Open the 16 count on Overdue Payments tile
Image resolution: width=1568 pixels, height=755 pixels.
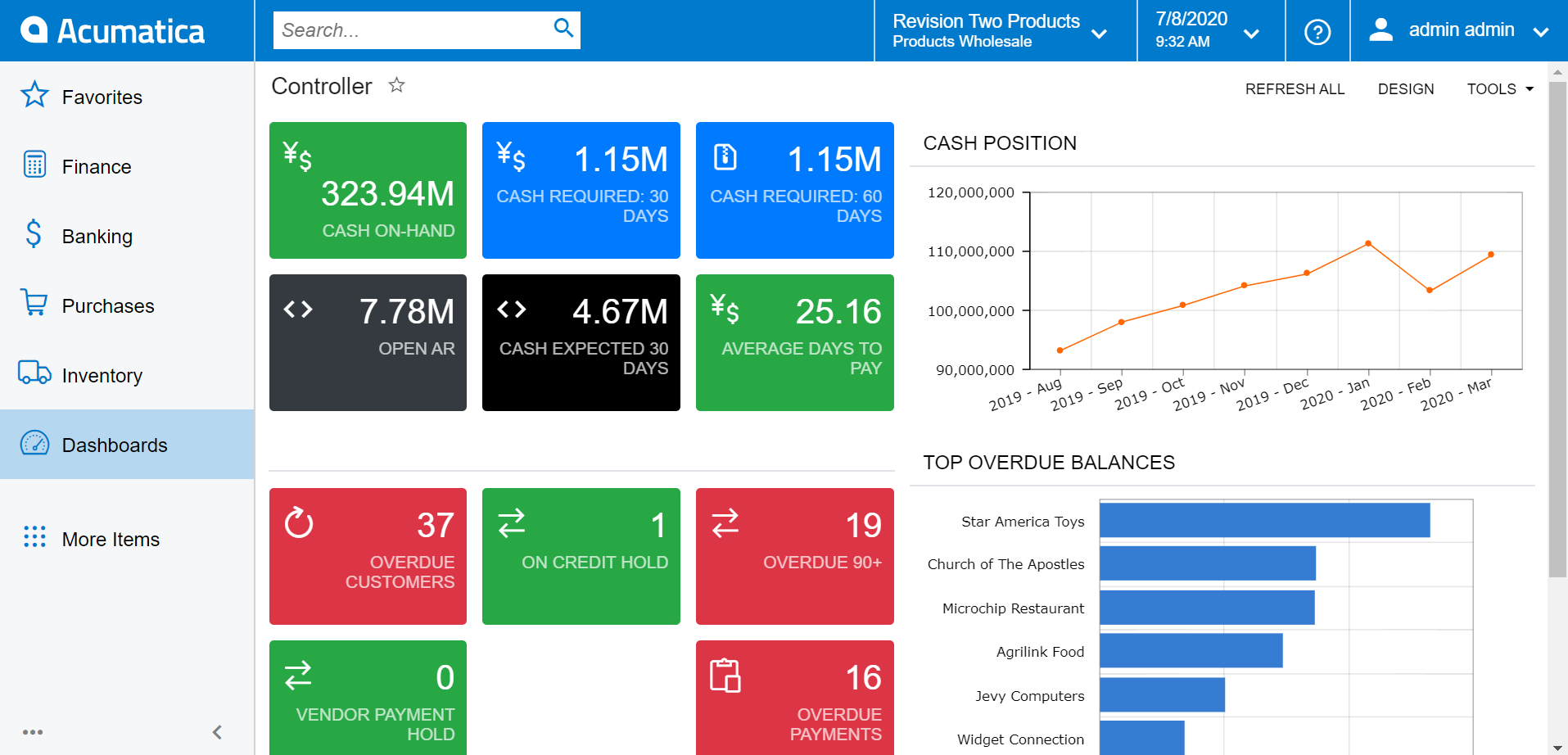tap(863, 677)
